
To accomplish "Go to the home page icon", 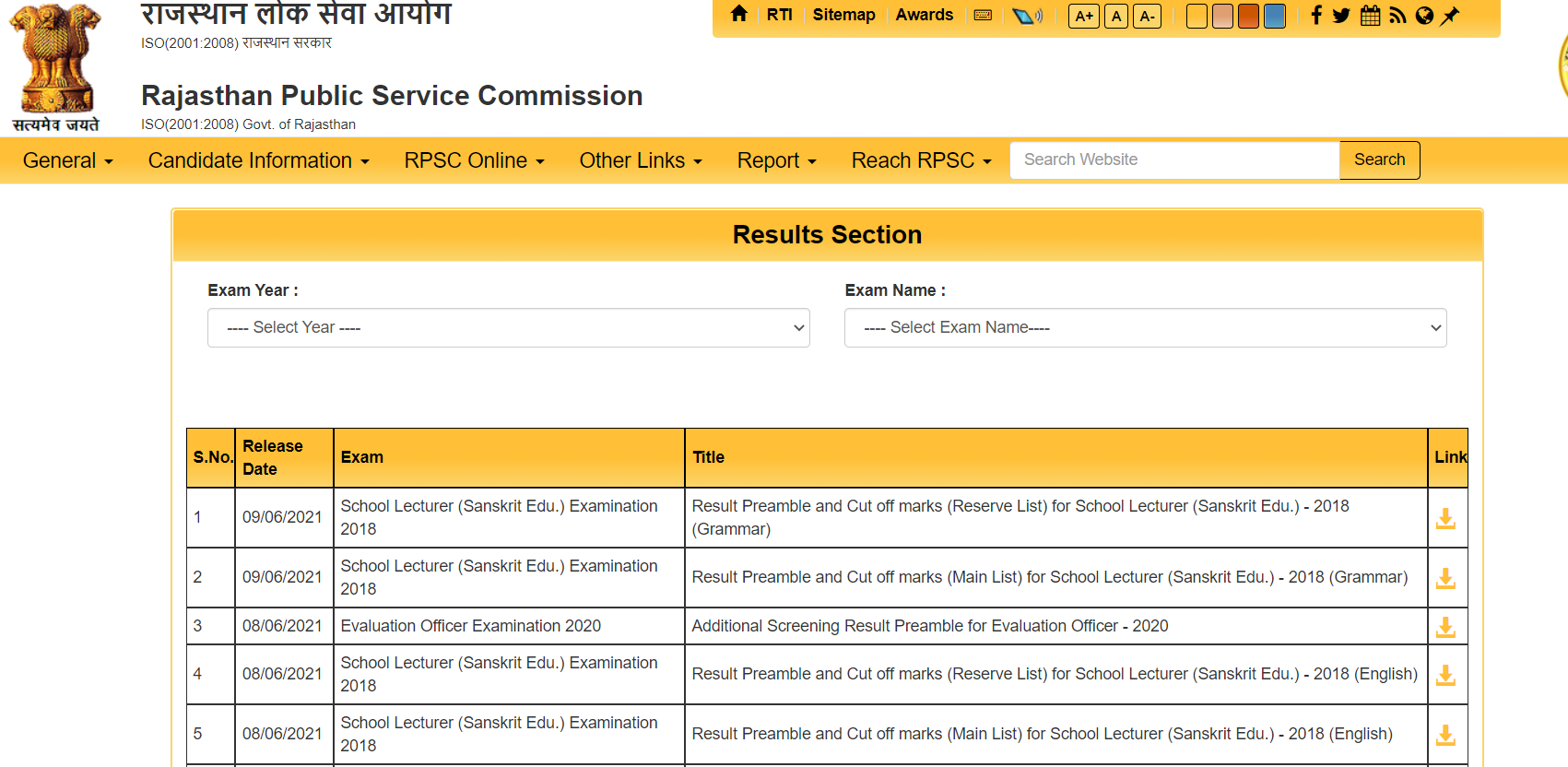I will coord(738,15).
